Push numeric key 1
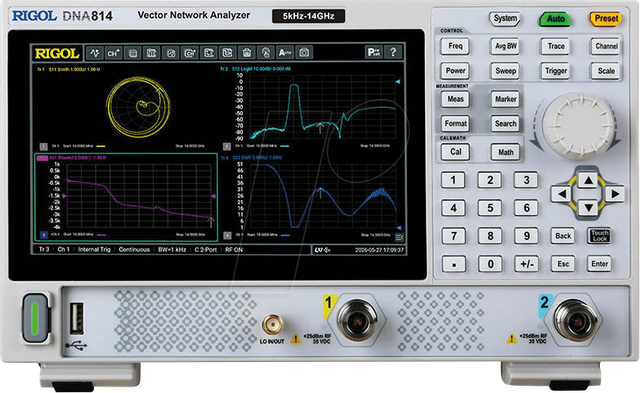The height and width of the screenshot is (393, 640). click(453, 180)
